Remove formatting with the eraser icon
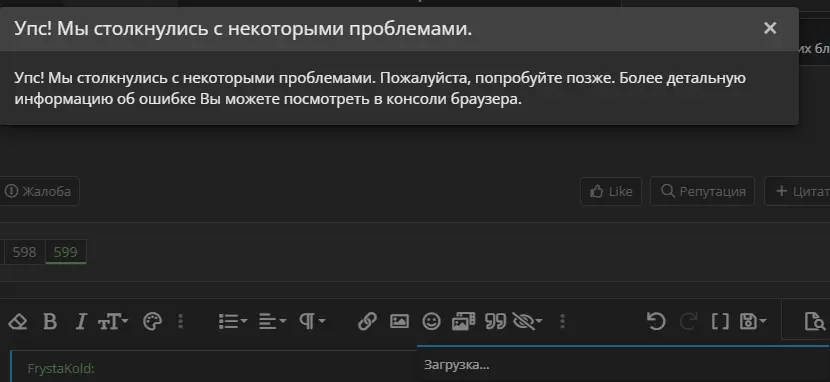This screenshot has width=830, height=382. (x=18, y=321)
